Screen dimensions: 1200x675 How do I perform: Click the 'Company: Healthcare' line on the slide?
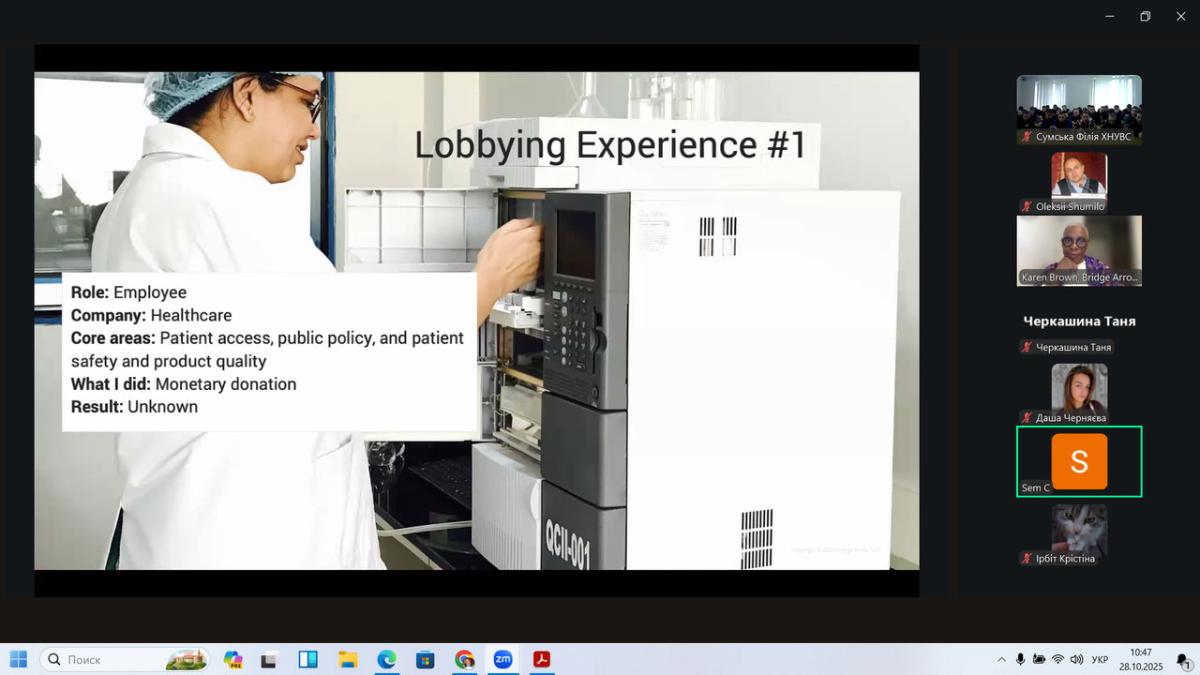tap(151, 315)
